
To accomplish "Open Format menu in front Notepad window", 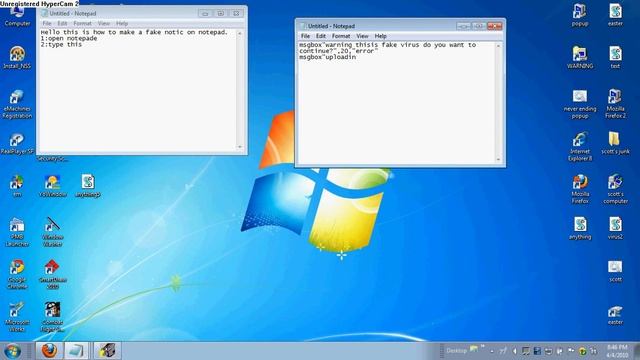I will pos(341,36).
